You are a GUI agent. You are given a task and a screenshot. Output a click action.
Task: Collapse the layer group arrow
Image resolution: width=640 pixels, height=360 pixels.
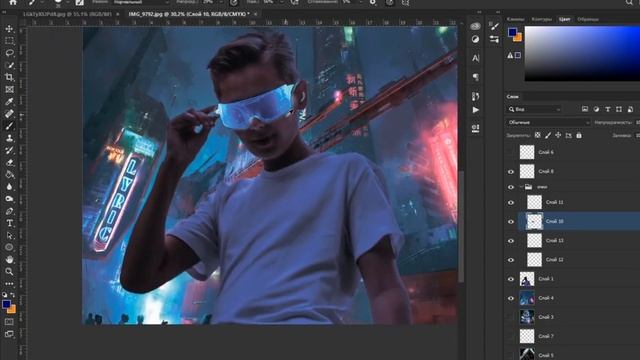521,187
